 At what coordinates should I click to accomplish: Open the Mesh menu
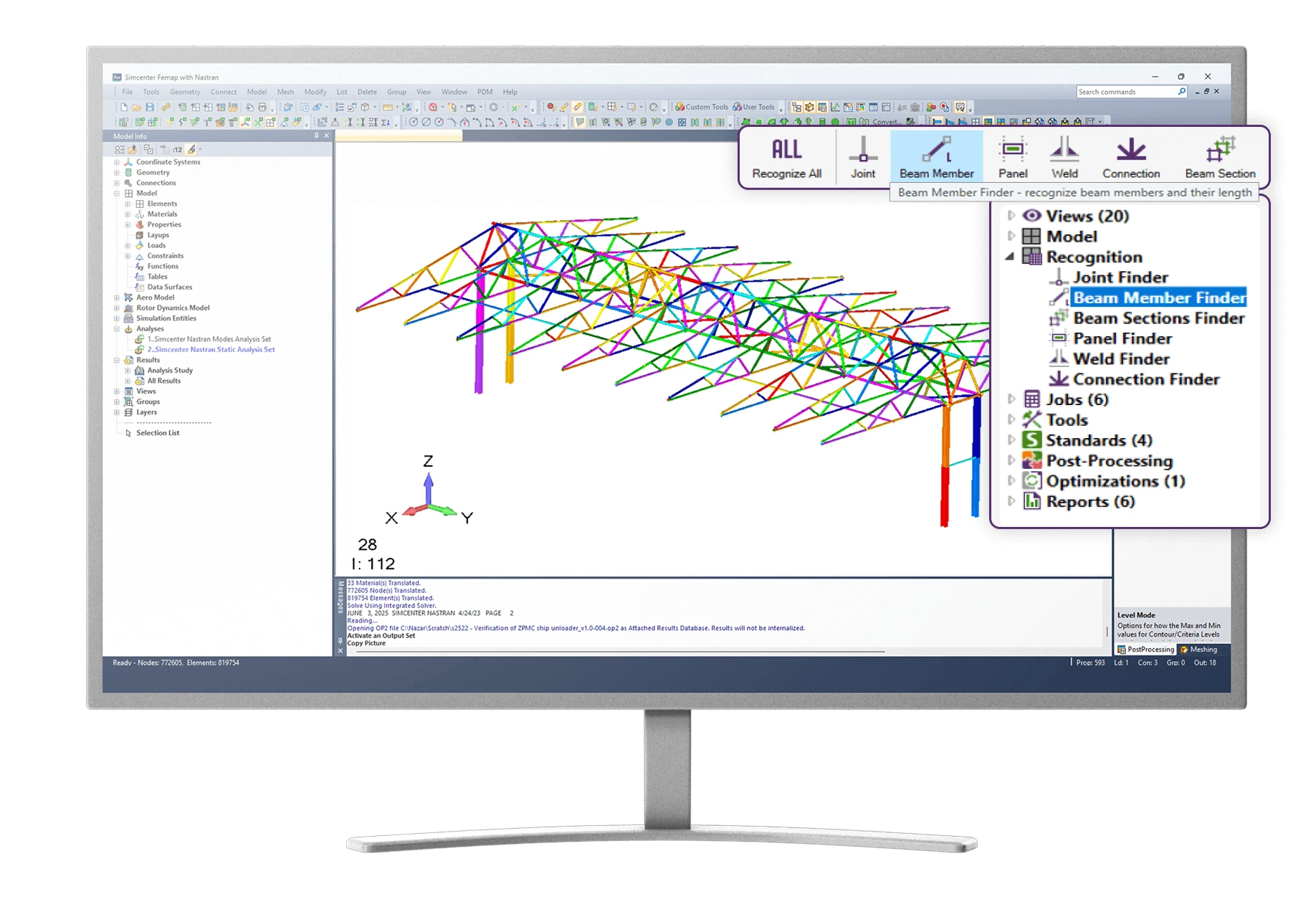tap(285, 92)
